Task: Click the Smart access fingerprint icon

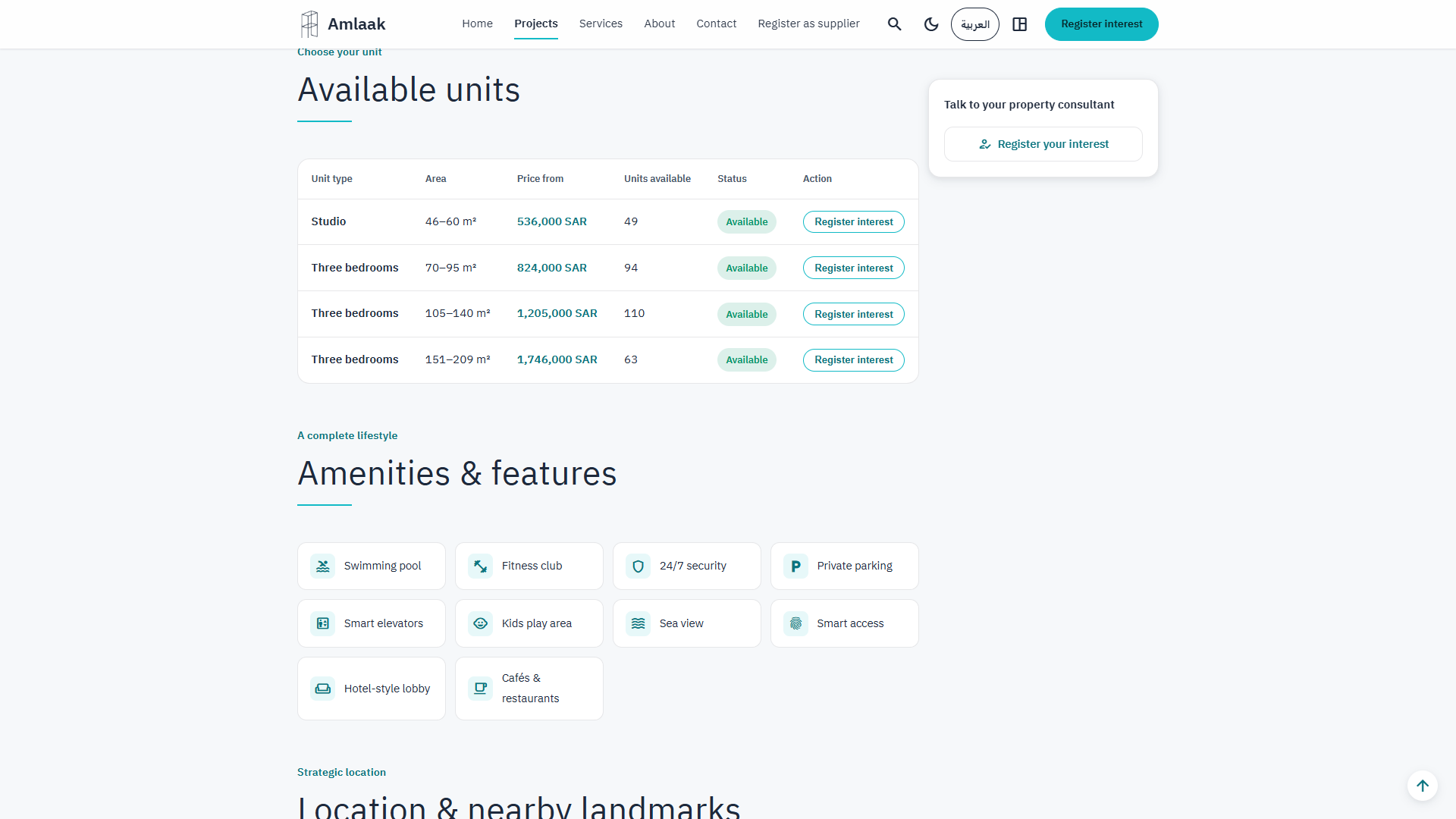Action: (x=795, y=623)
